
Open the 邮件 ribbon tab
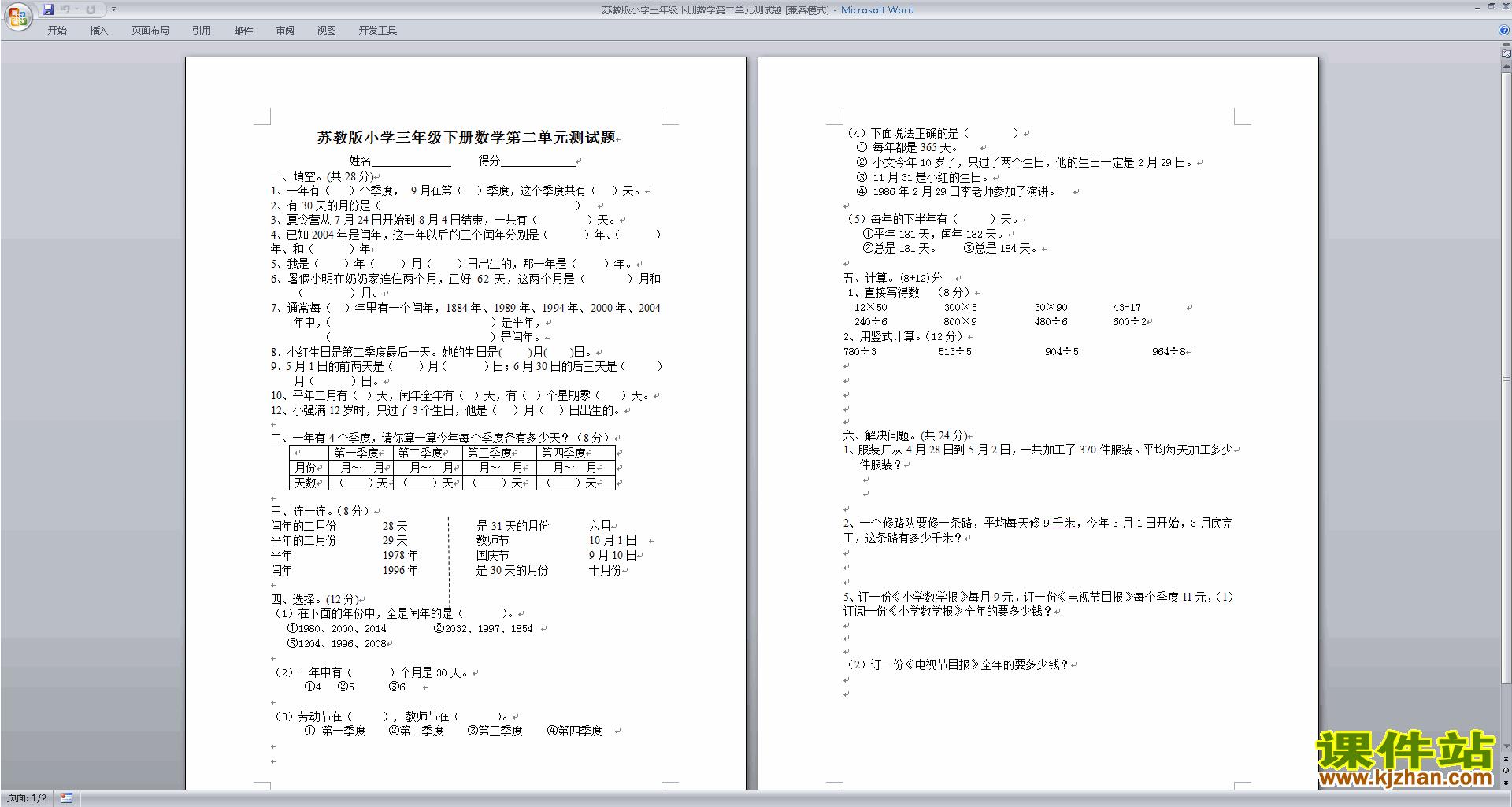point(243,31)
